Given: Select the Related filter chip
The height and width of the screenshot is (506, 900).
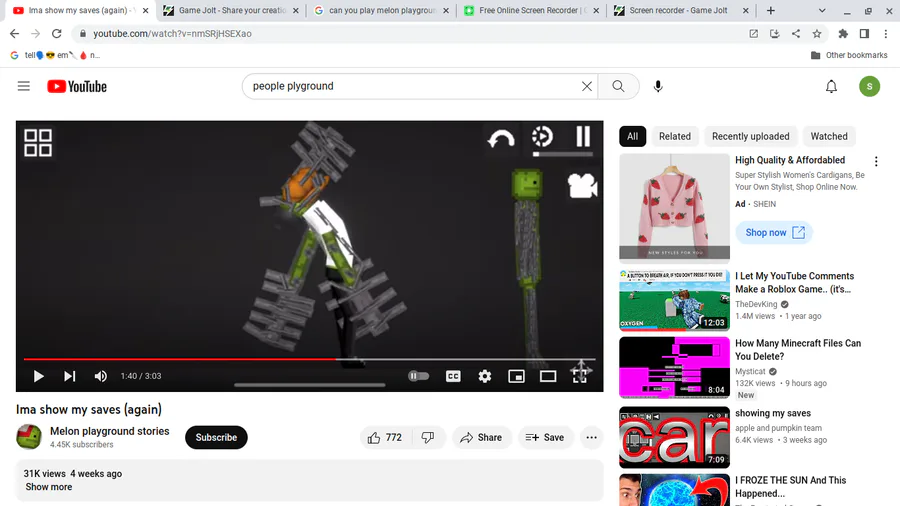Looking at the screenshot, I should tap(674, 136).
